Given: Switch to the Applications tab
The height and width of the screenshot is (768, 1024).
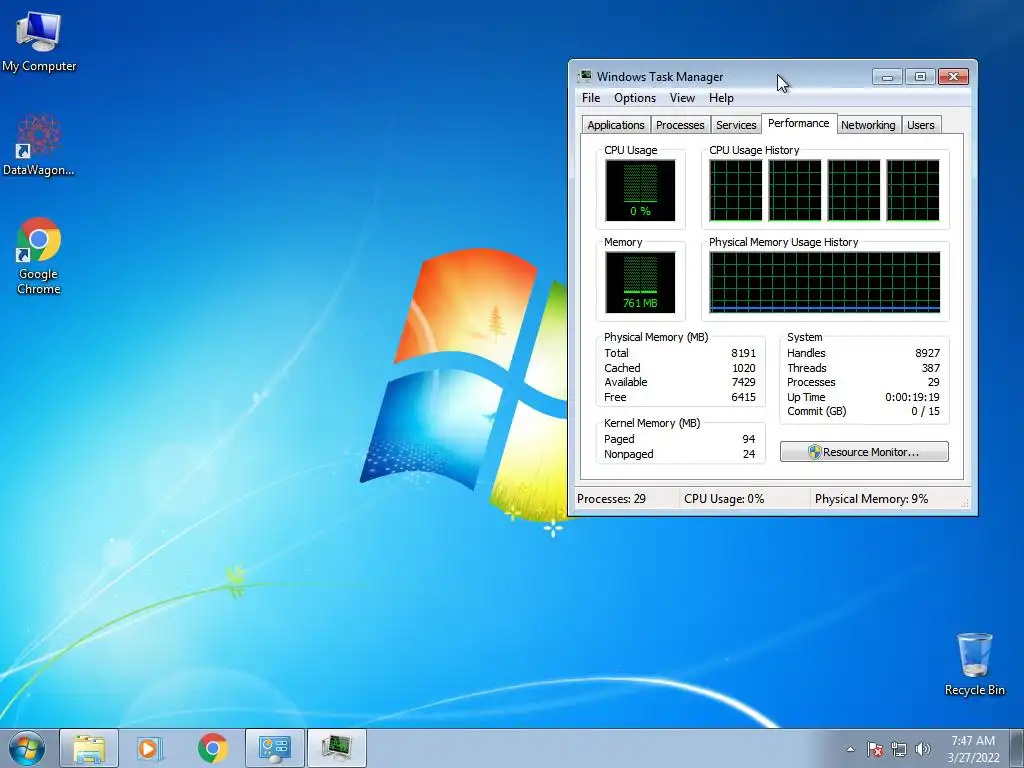Looking at the screenshot, I should click(615, 125).
